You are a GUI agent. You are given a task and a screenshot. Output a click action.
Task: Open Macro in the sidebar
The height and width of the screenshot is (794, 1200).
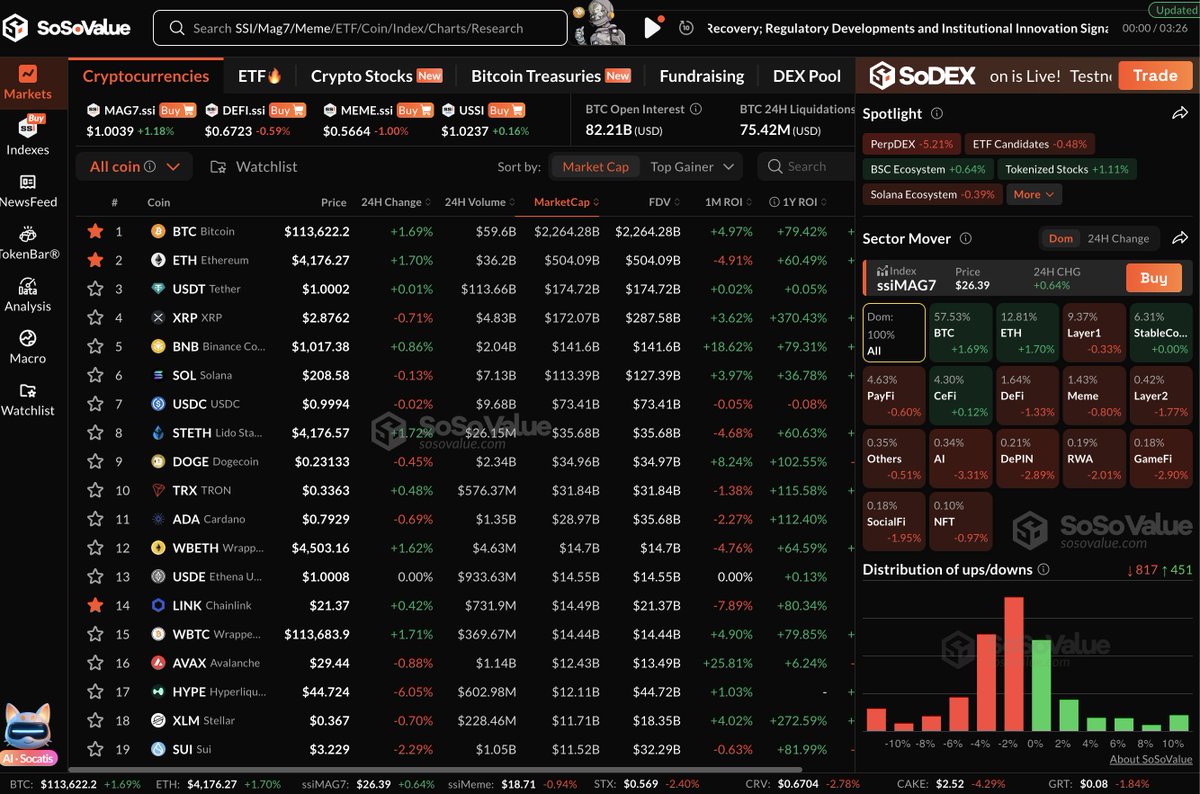(x=27, y=346)
